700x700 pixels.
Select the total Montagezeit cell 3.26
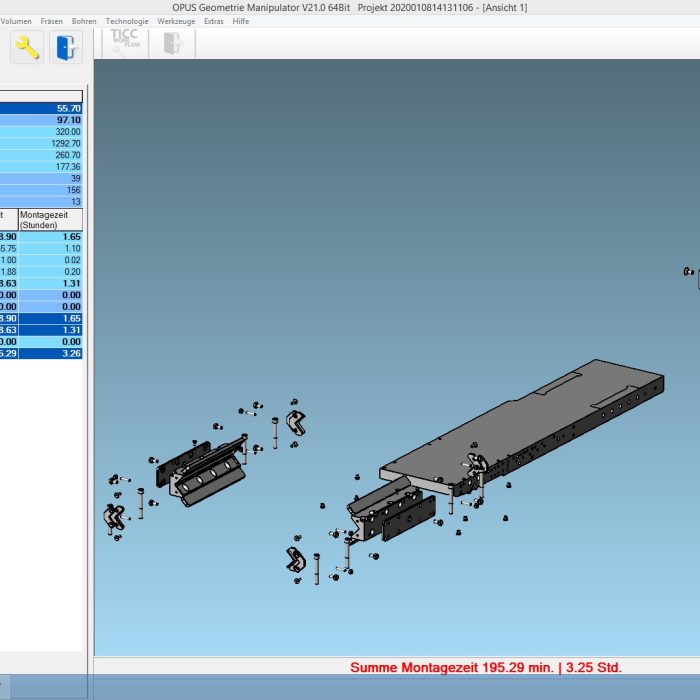50,354
